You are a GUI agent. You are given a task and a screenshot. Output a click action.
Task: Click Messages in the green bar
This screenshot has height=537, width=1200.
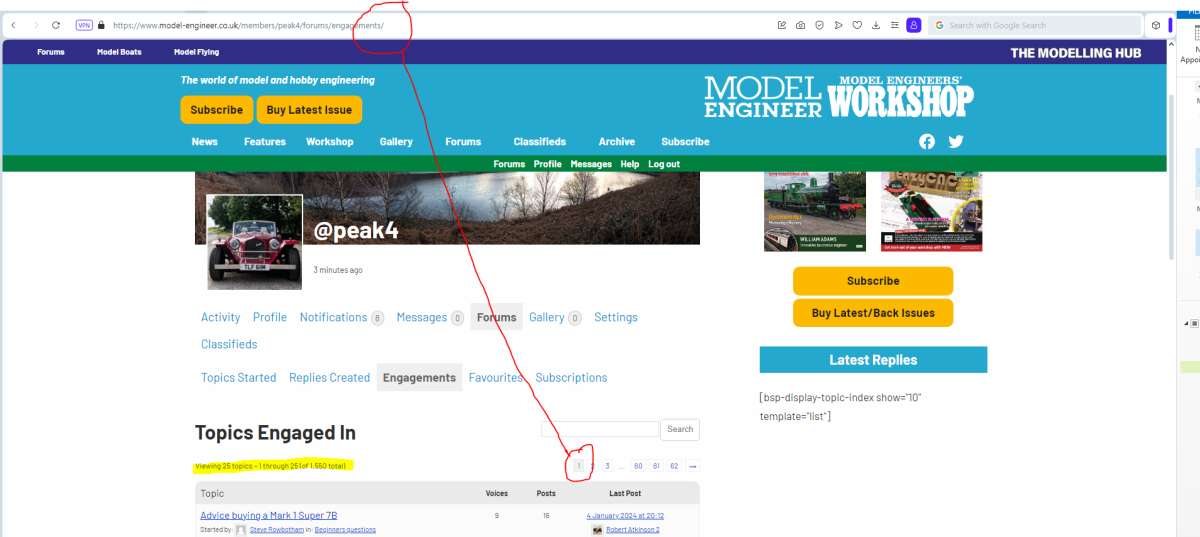pos(591,164)
